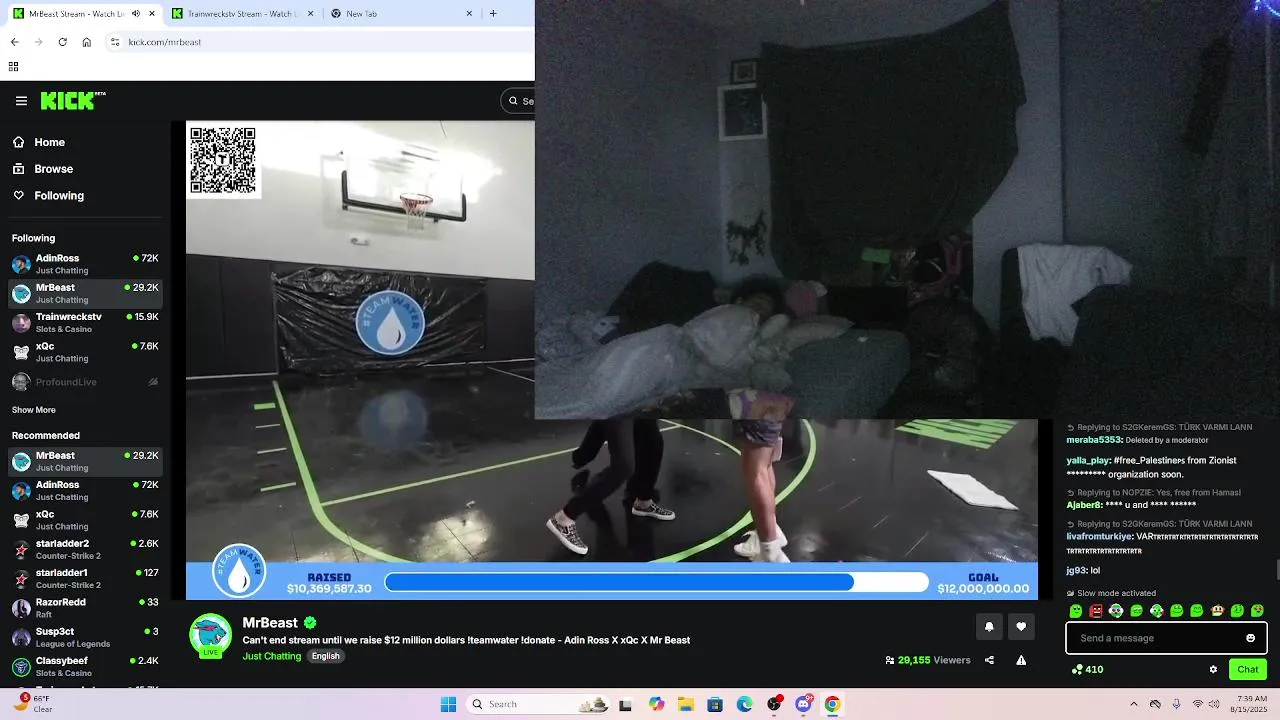Open the emoji picker in chat box

point(1250,638)
